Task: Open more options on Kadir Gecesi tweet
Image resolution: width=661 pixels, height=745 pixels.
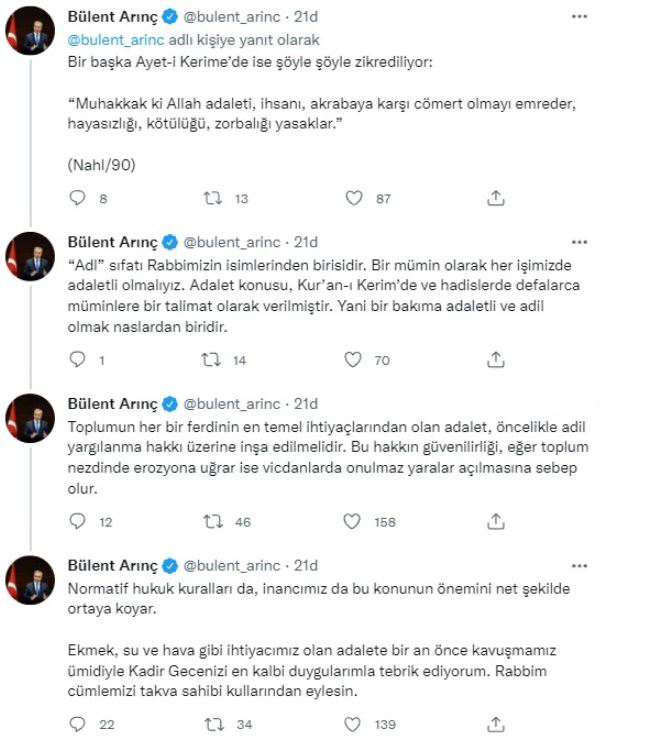Action: 579,566
